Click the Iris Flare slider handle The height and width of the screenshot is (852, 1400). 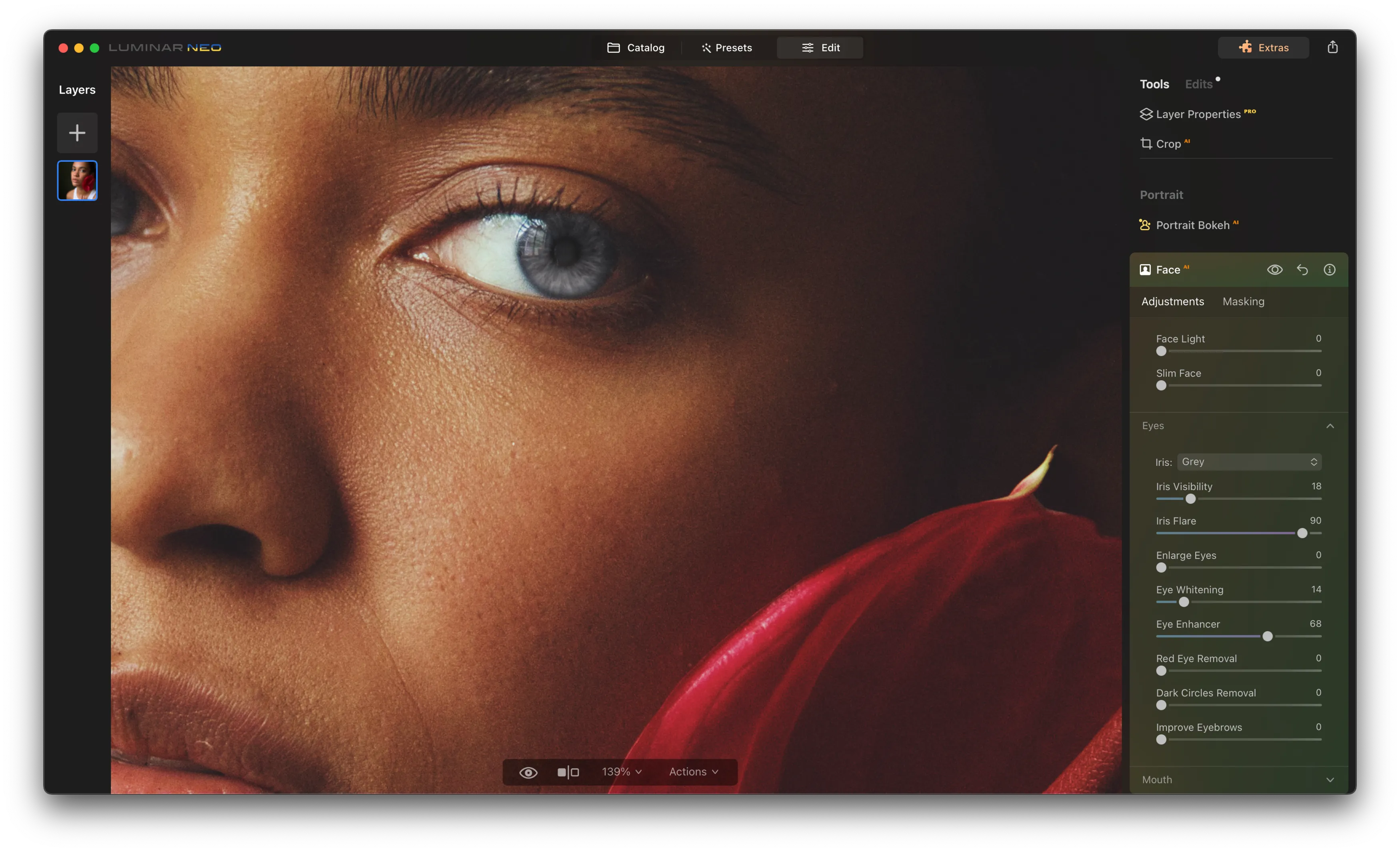pyautogui.click(x=1302, y=533)
